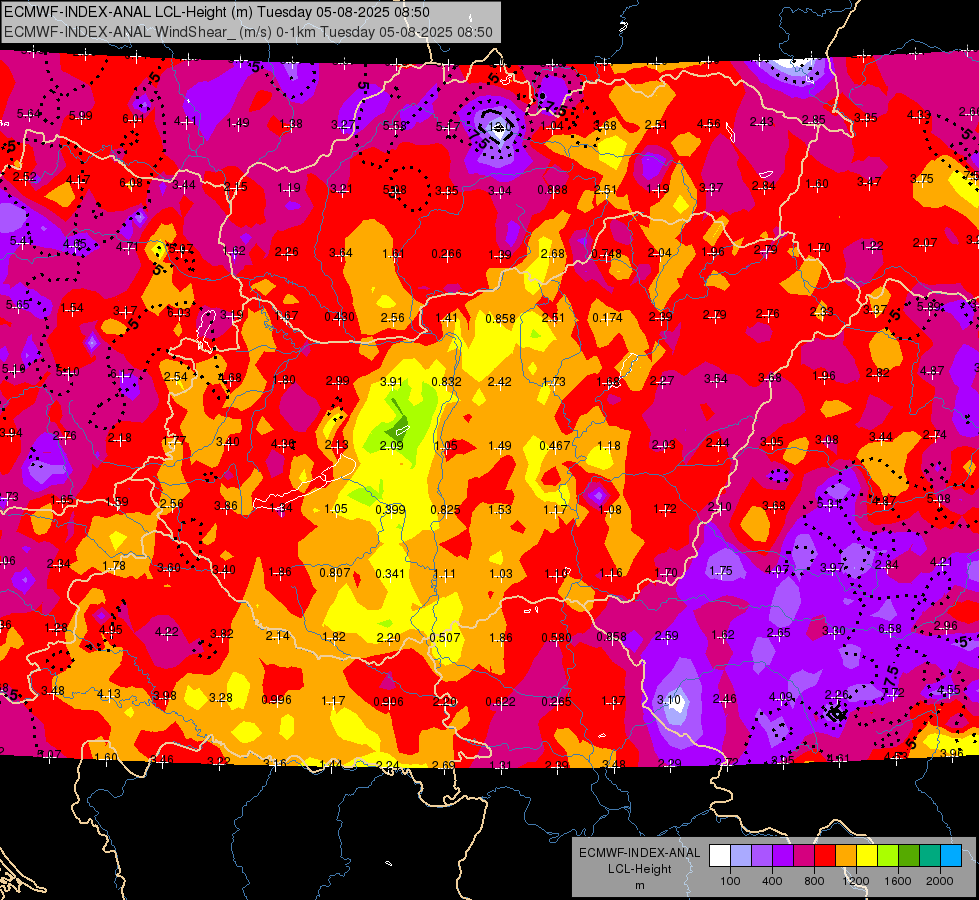Click the WindShear 0-1km title line
The height and width of the screenshot is (900, 979).
[248, 32]
